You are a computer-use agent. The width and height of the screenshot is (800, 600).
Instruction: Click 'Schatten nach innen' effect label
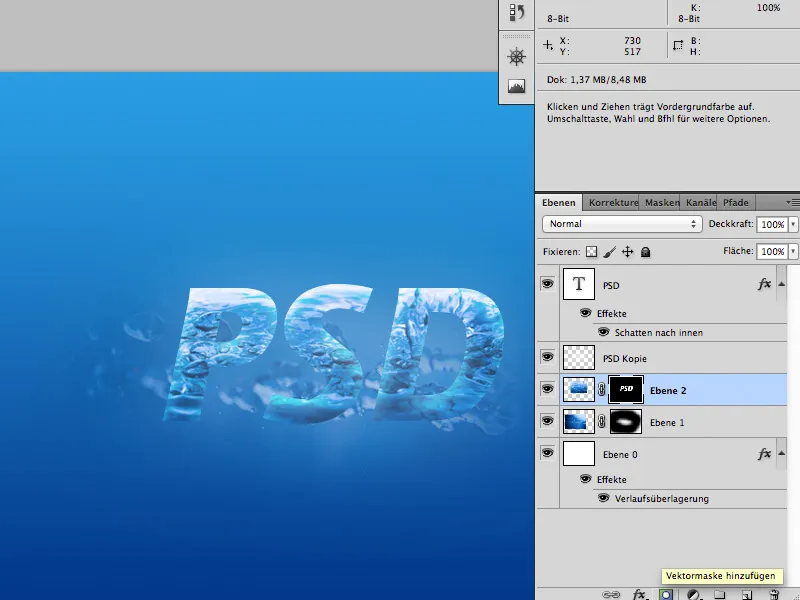[659, 333]
